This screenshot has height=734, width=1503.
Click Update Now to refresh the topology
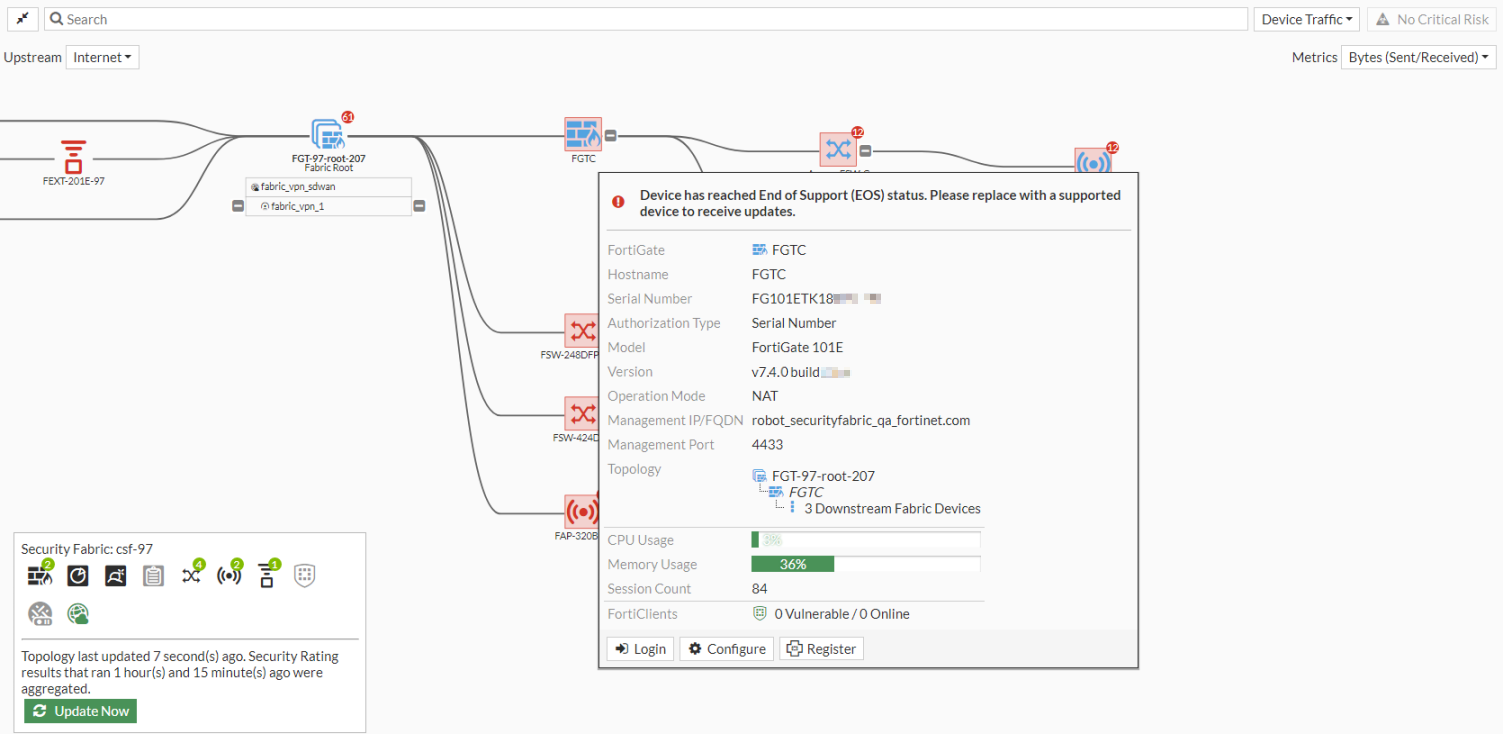(x=80, y=711)
